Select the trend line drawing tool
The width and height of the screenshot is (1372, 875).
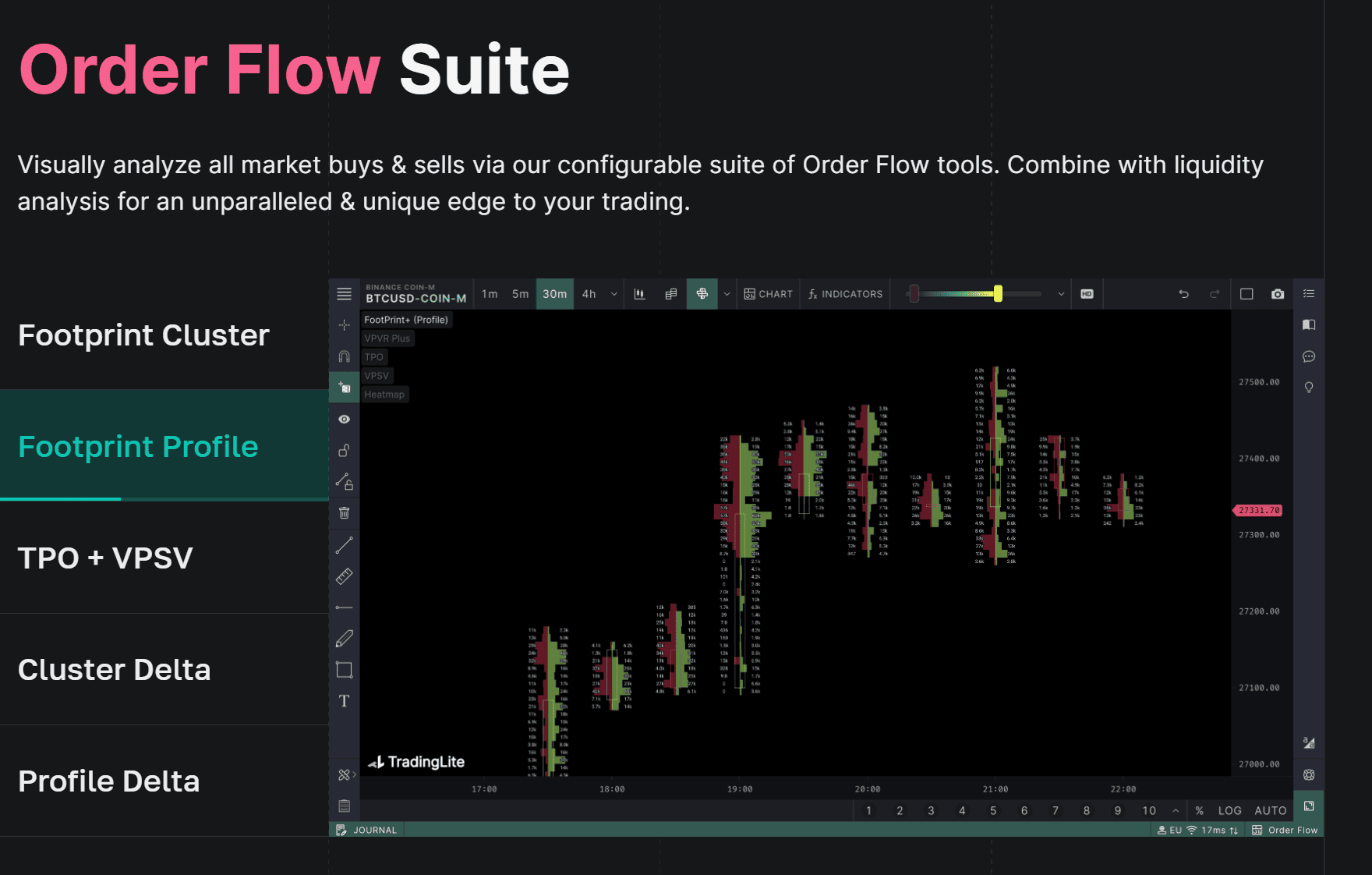(344, 545)
